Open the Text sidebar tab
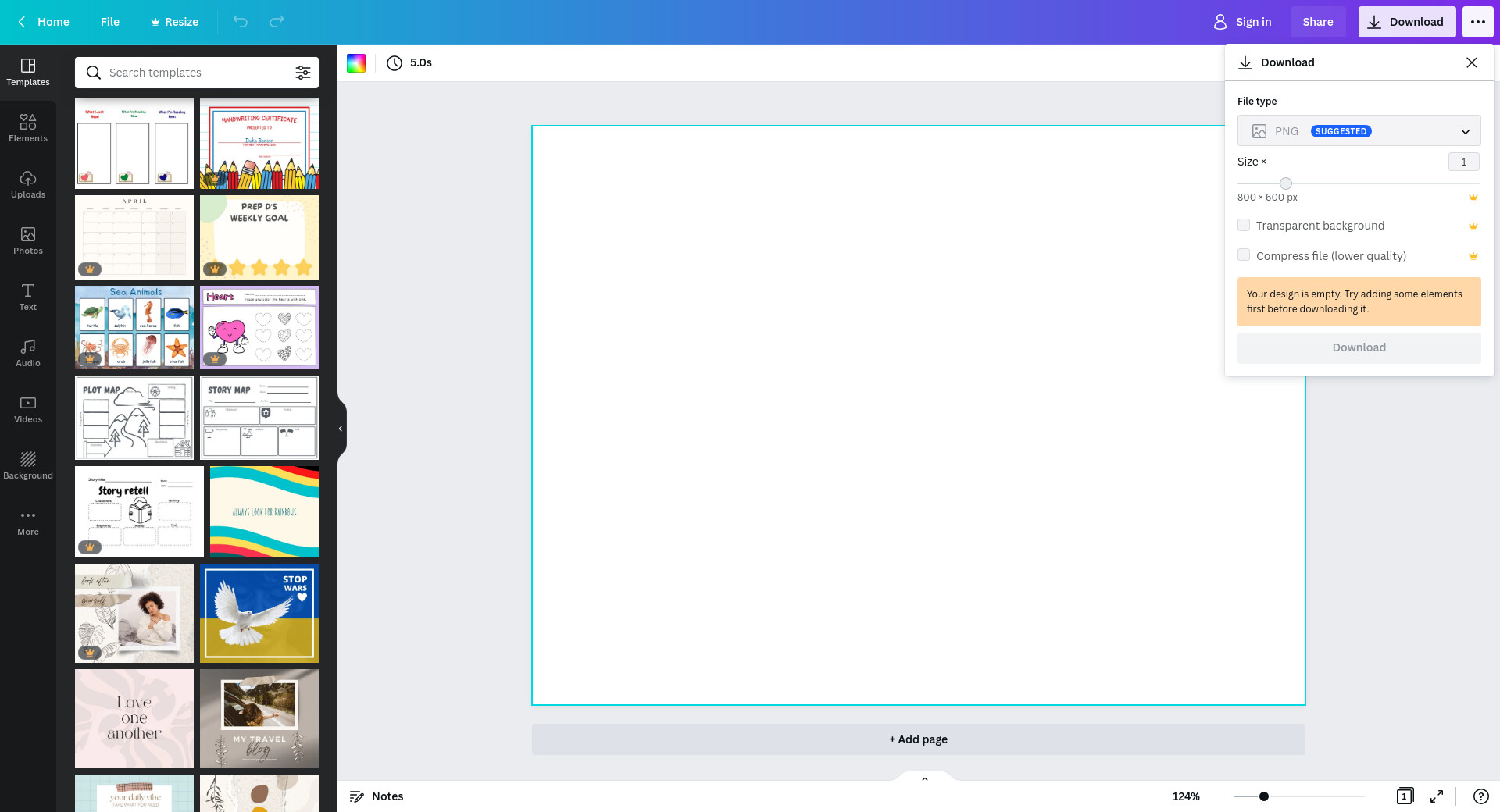The image size is (1500, 812). [x=28, y=297]
